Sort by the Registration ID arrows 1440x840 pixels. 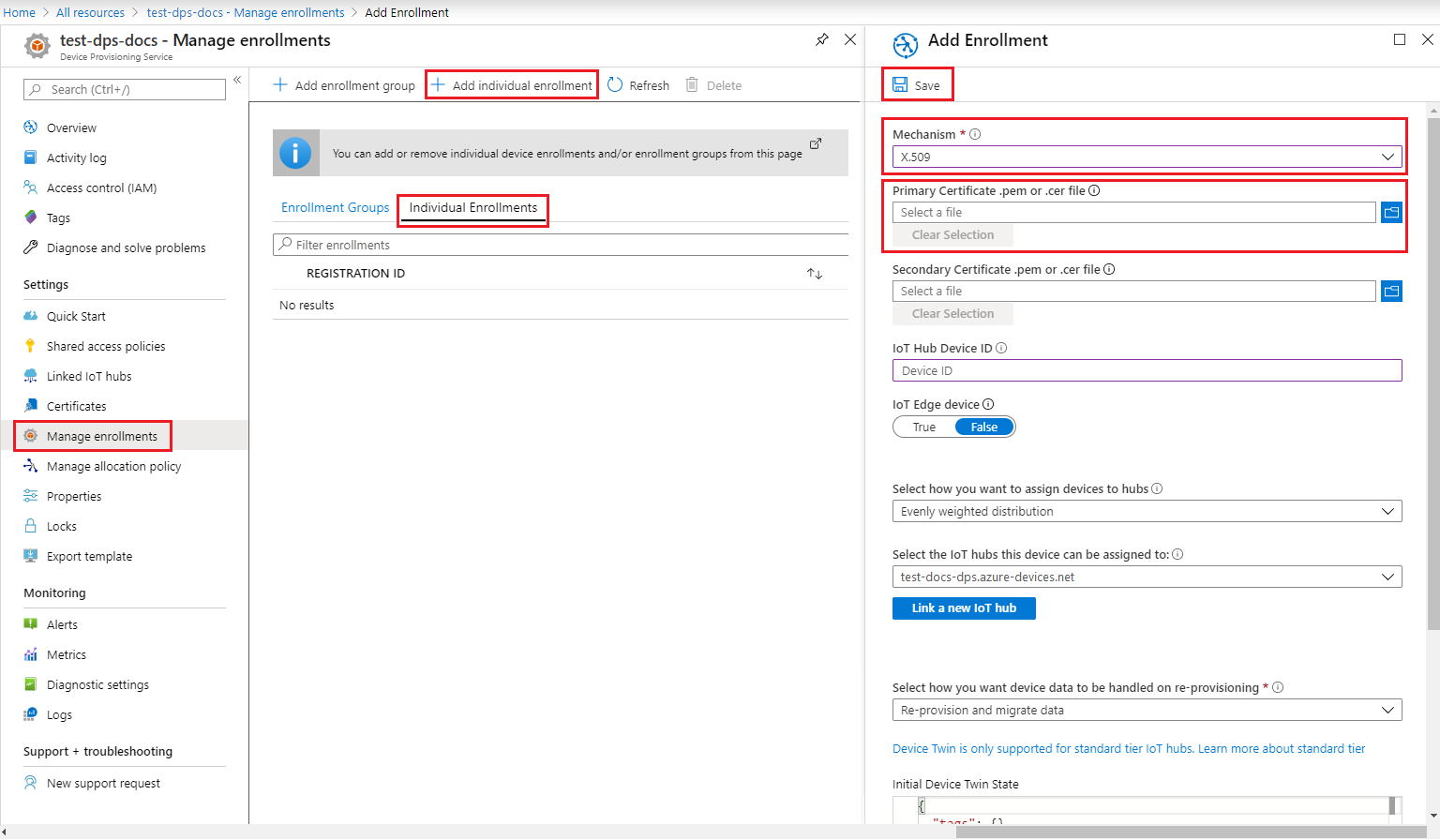(x=815, y=274)
